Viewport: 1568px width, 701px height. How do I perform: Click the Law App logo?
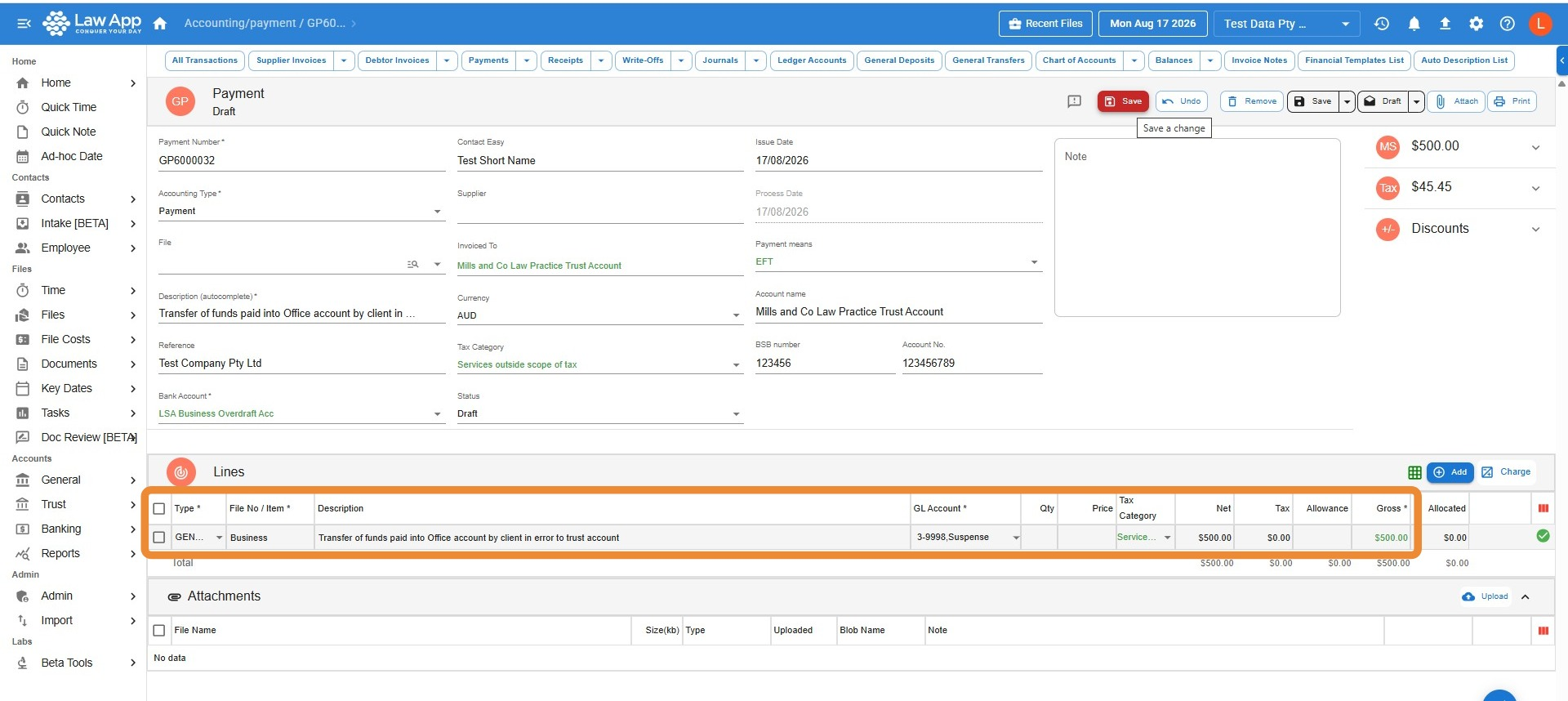click(x=92, y=23)
